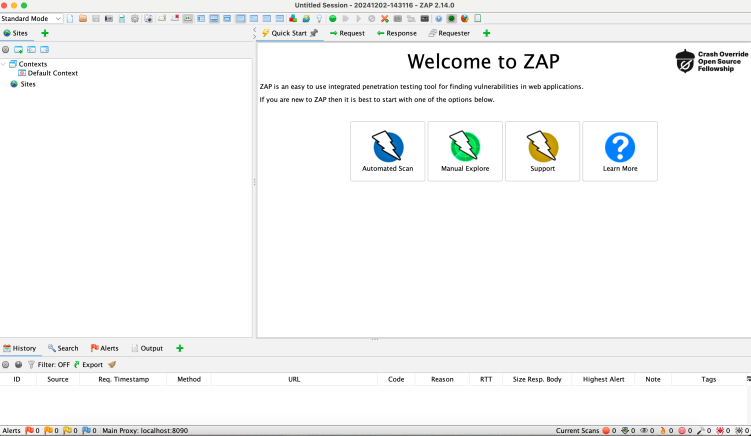Click the dark green circle HUD toggle
Screen dimensions: 751x436
[451, 19]
